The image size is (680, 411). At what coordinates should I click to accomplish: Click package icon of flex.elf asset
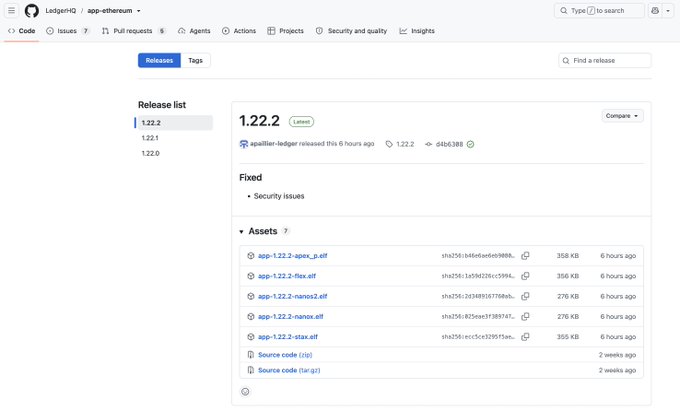coord(251,276)
